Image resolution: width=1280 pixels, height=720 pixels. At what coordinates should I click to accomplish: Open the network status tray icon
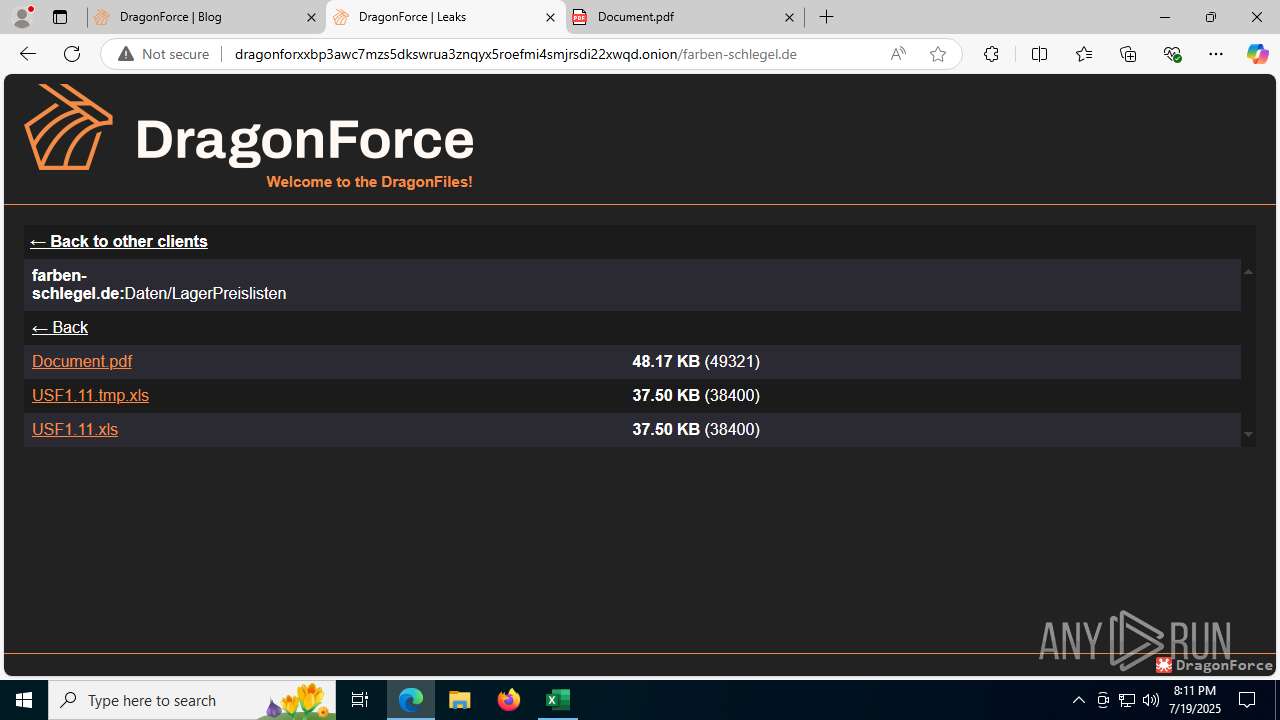[x=1127, y=700]
